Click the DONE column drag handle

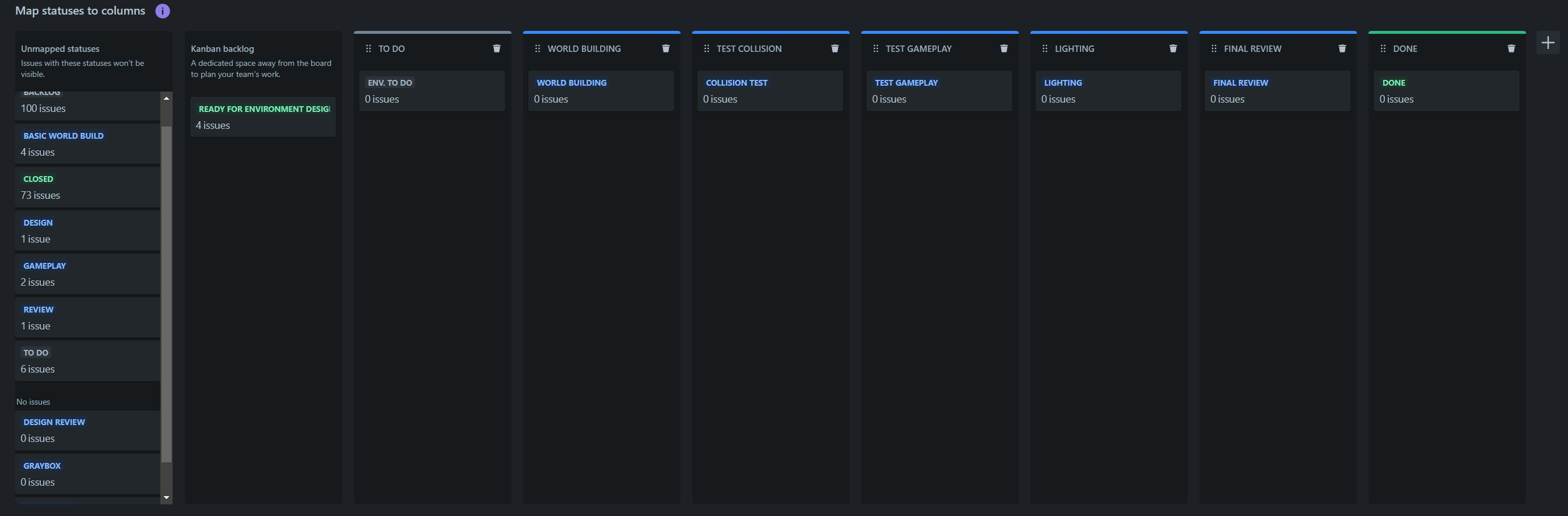coord(1383,48)
